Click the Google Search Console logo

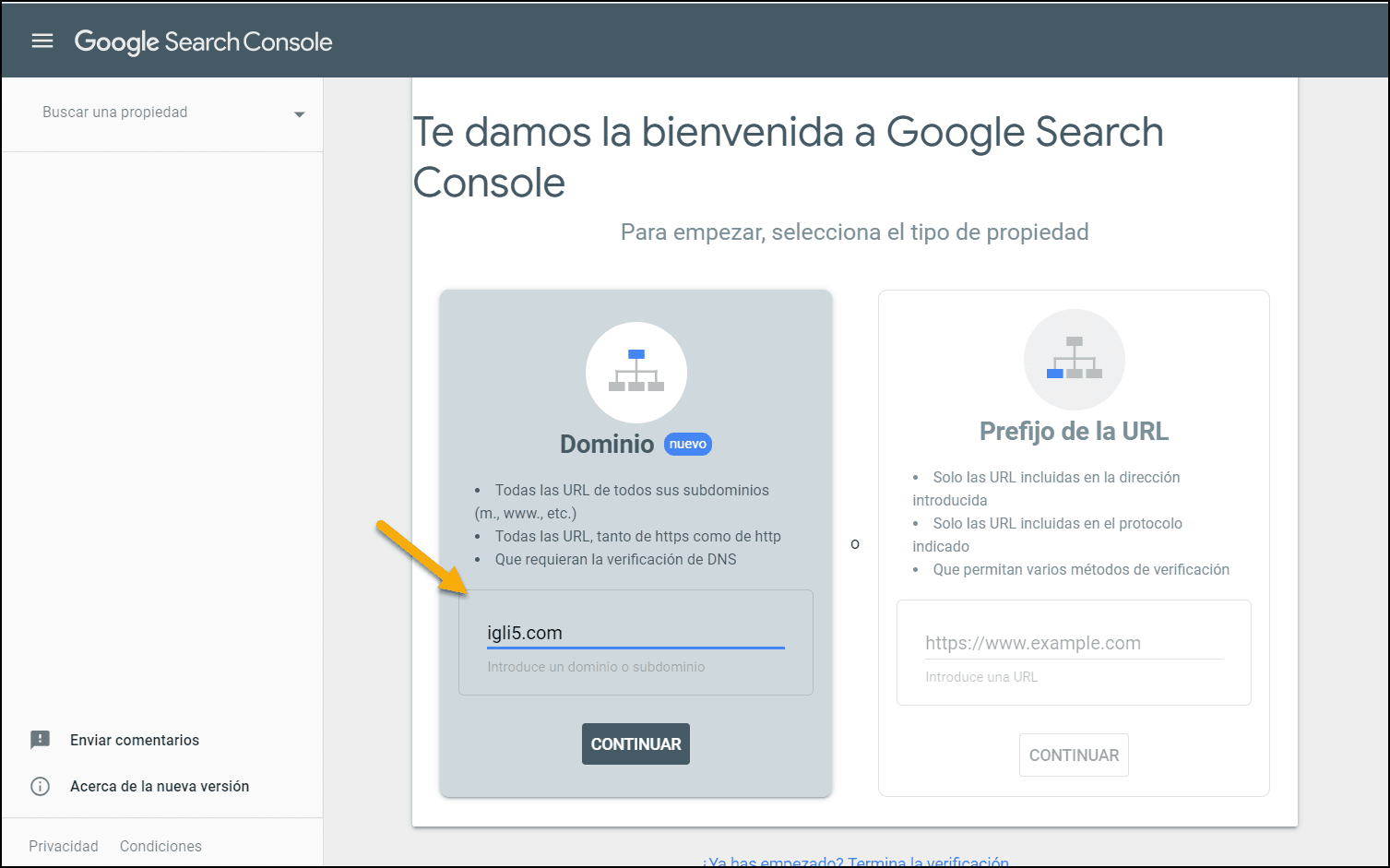click(203, 42)
